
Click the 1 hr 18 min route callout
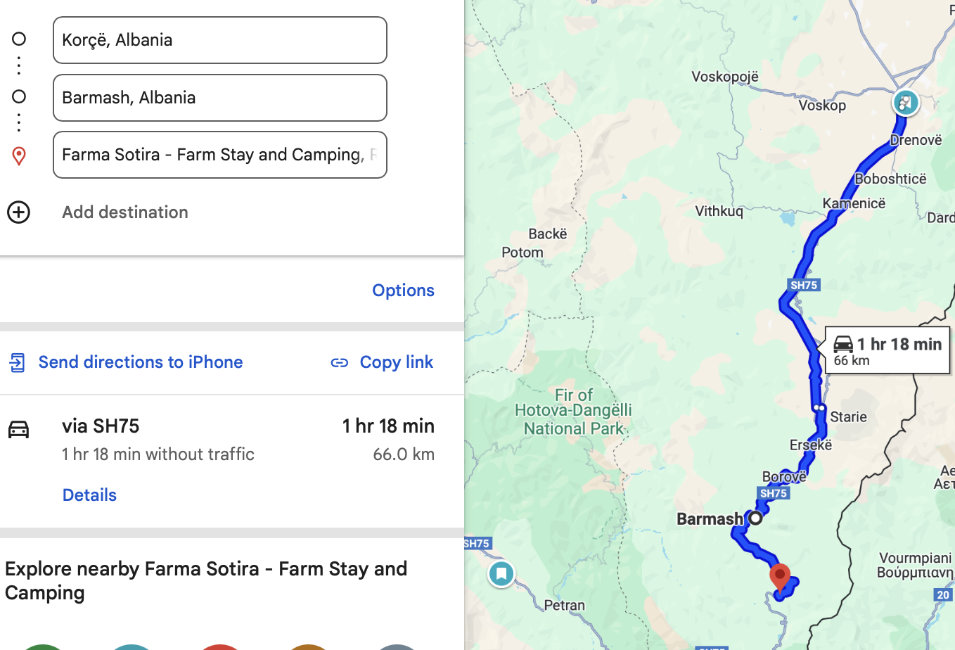(886, 350)
